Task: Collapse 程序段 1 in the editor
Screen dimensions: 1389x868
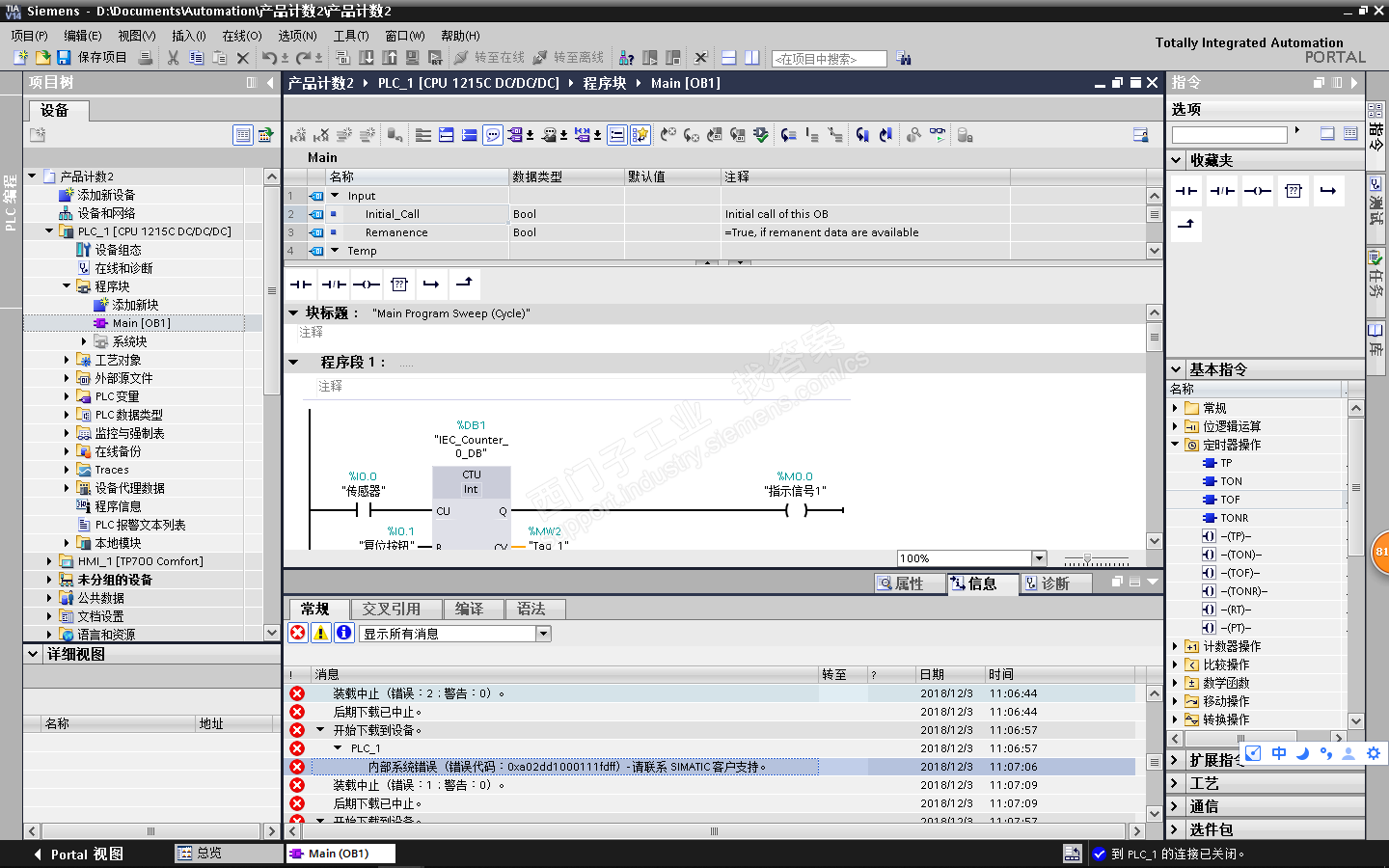Action: [293, 363]
